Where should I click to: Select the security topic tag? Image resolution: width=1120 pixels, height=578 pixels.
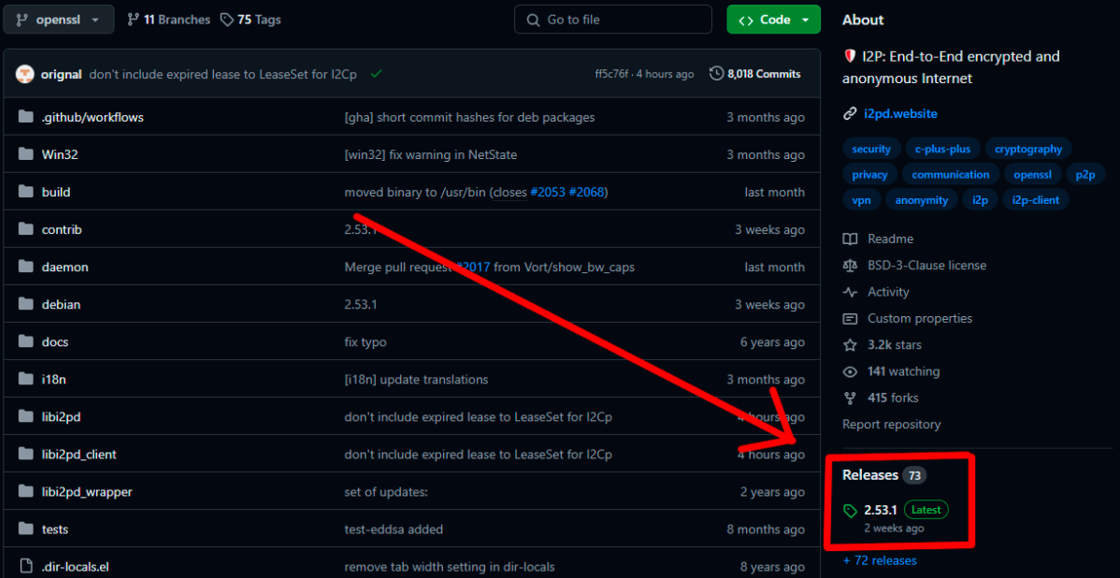[x=871, y=149]
